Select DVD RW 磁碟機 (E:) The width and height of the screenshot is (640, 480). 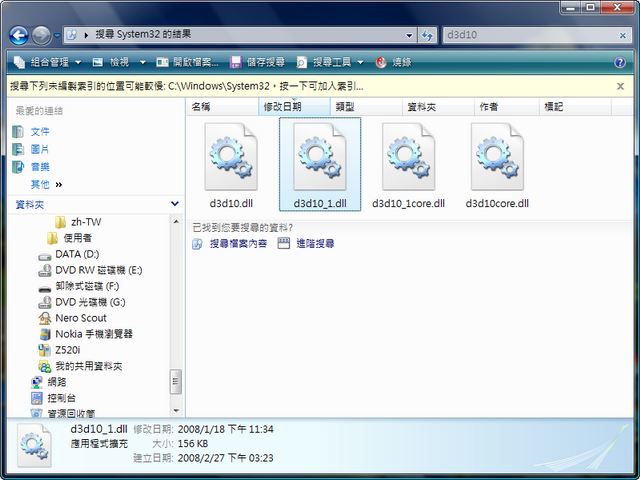(x=90, y=270)
